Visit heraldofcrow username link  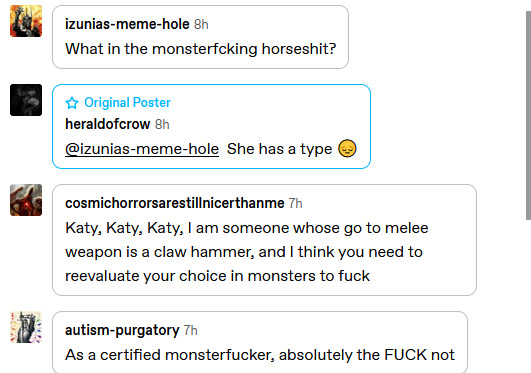coord(107,124)
